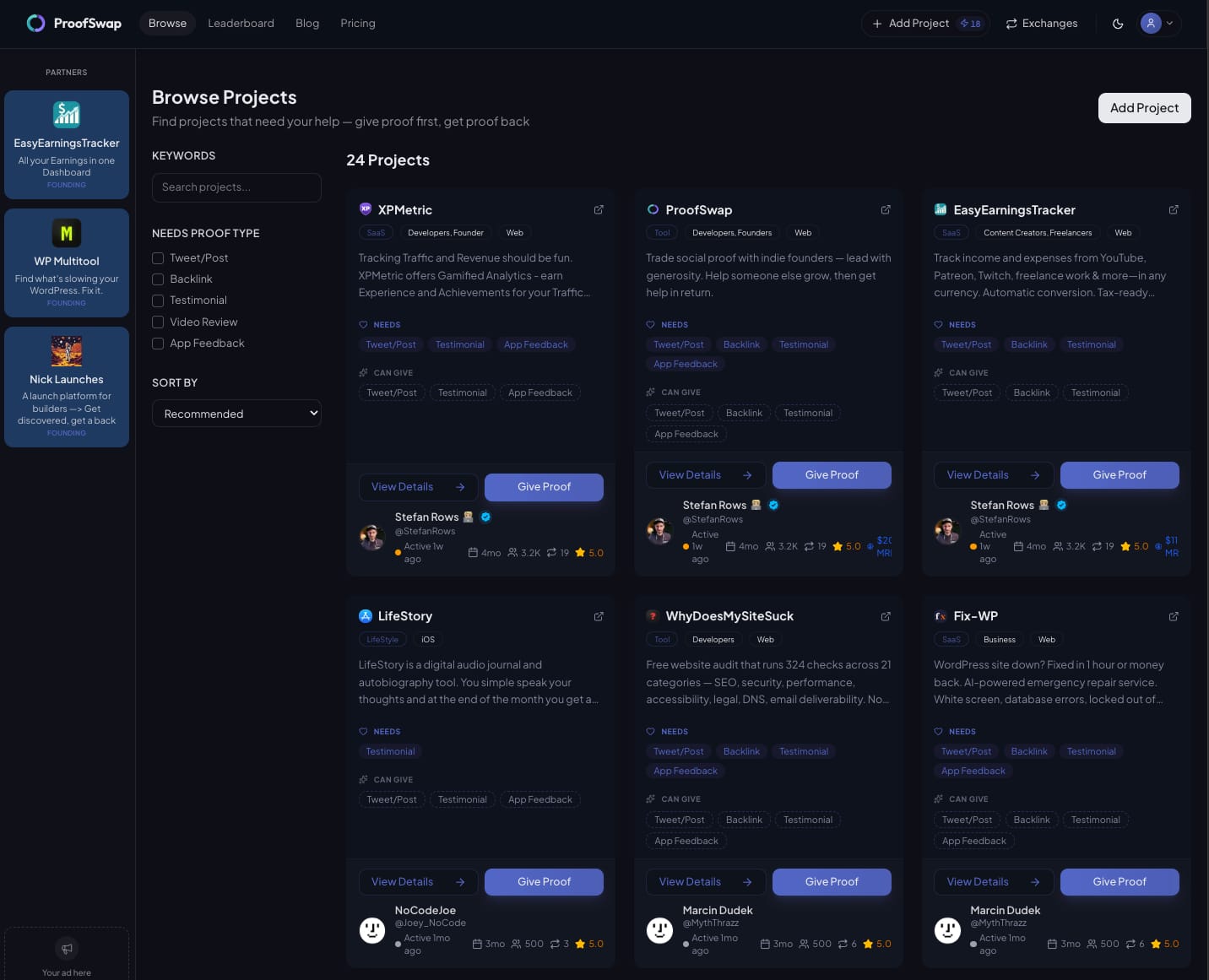
Task: Focus the Search projects keyword field
Action: coord(236,187)
